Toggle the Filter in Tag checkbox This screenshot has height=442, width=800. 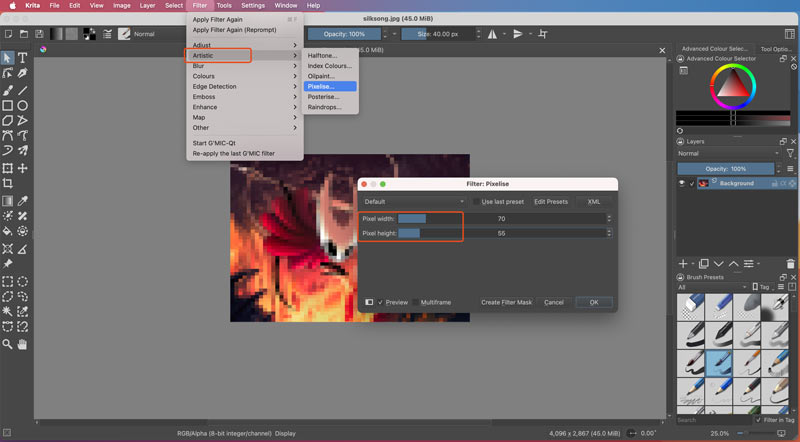(758, 420)
